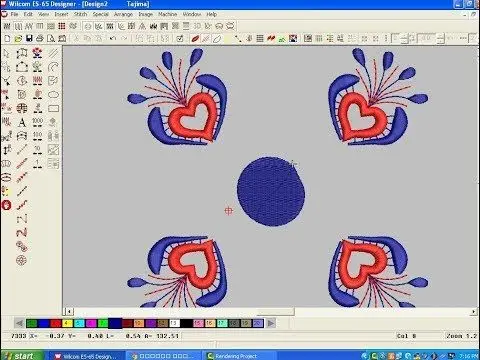Select the double diagonal lines tool
The width and height of the screenshot is (480, 360).
point(53,53)
